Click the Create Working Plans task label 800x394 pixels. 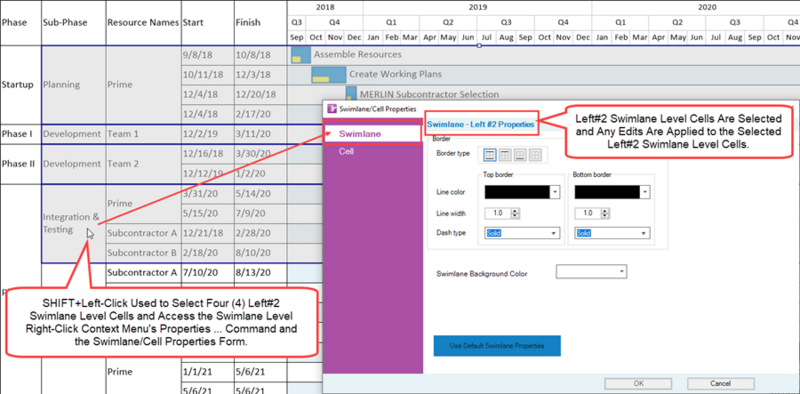395,74
